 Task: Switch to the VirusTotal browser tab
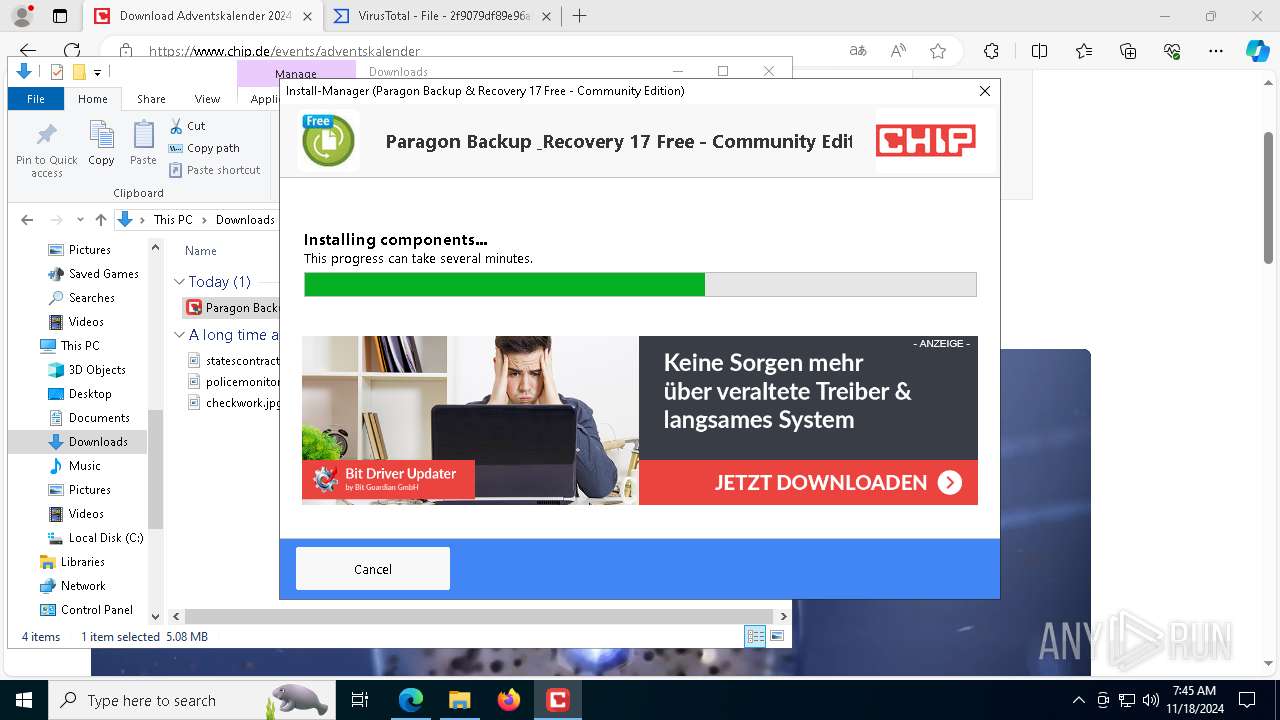pos(444,16)
